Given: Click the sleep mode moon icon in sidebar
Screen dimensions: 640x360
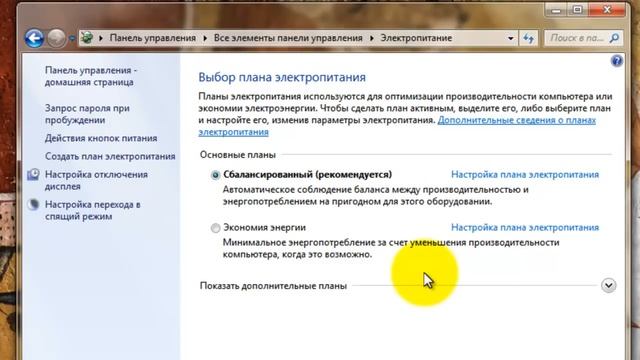Looking at the screenshot, I should pos(33,204).
